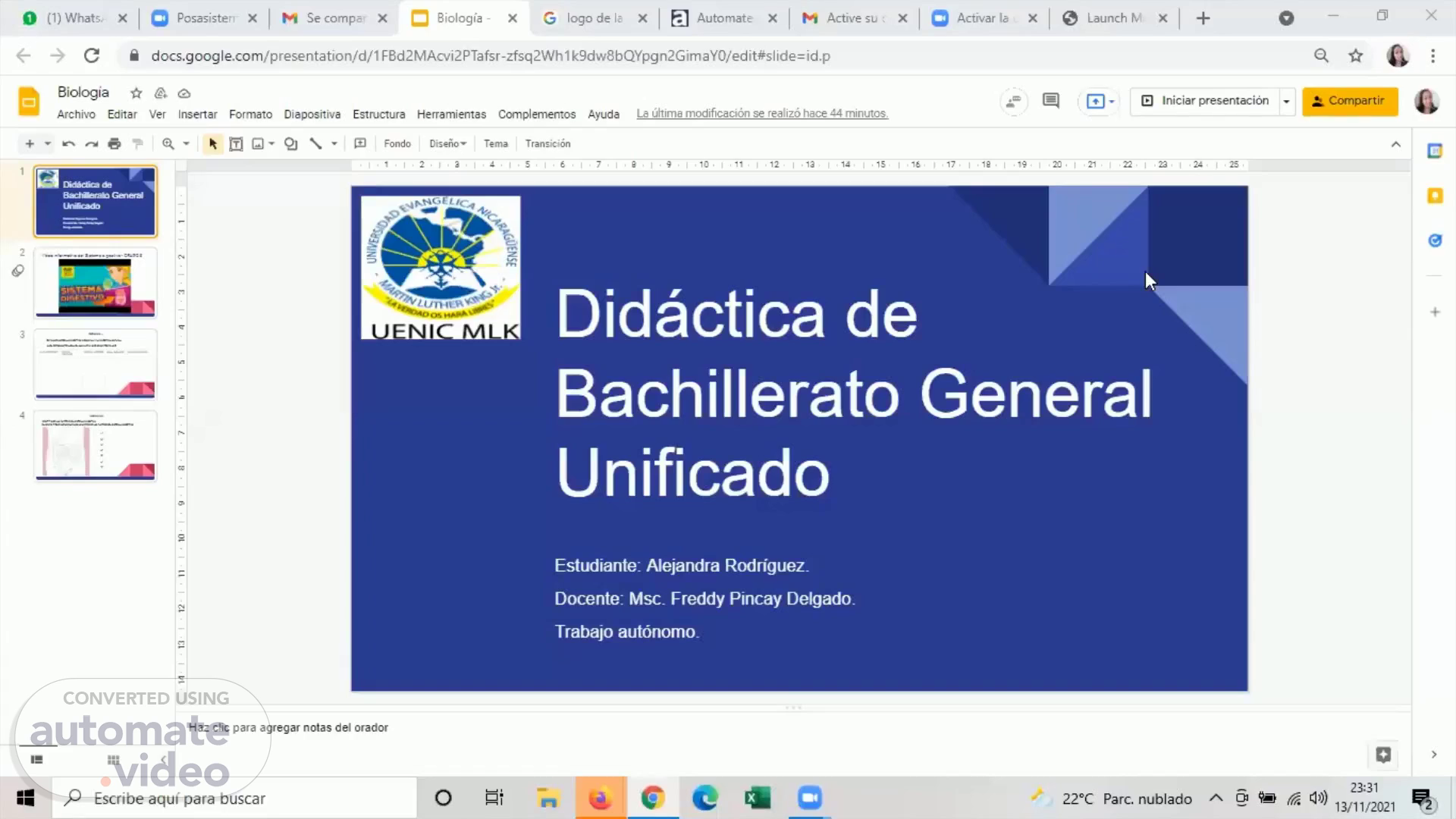The image size is (1456, 819).
Task: Open Google Keep side panel icon
Action: 1435,196
